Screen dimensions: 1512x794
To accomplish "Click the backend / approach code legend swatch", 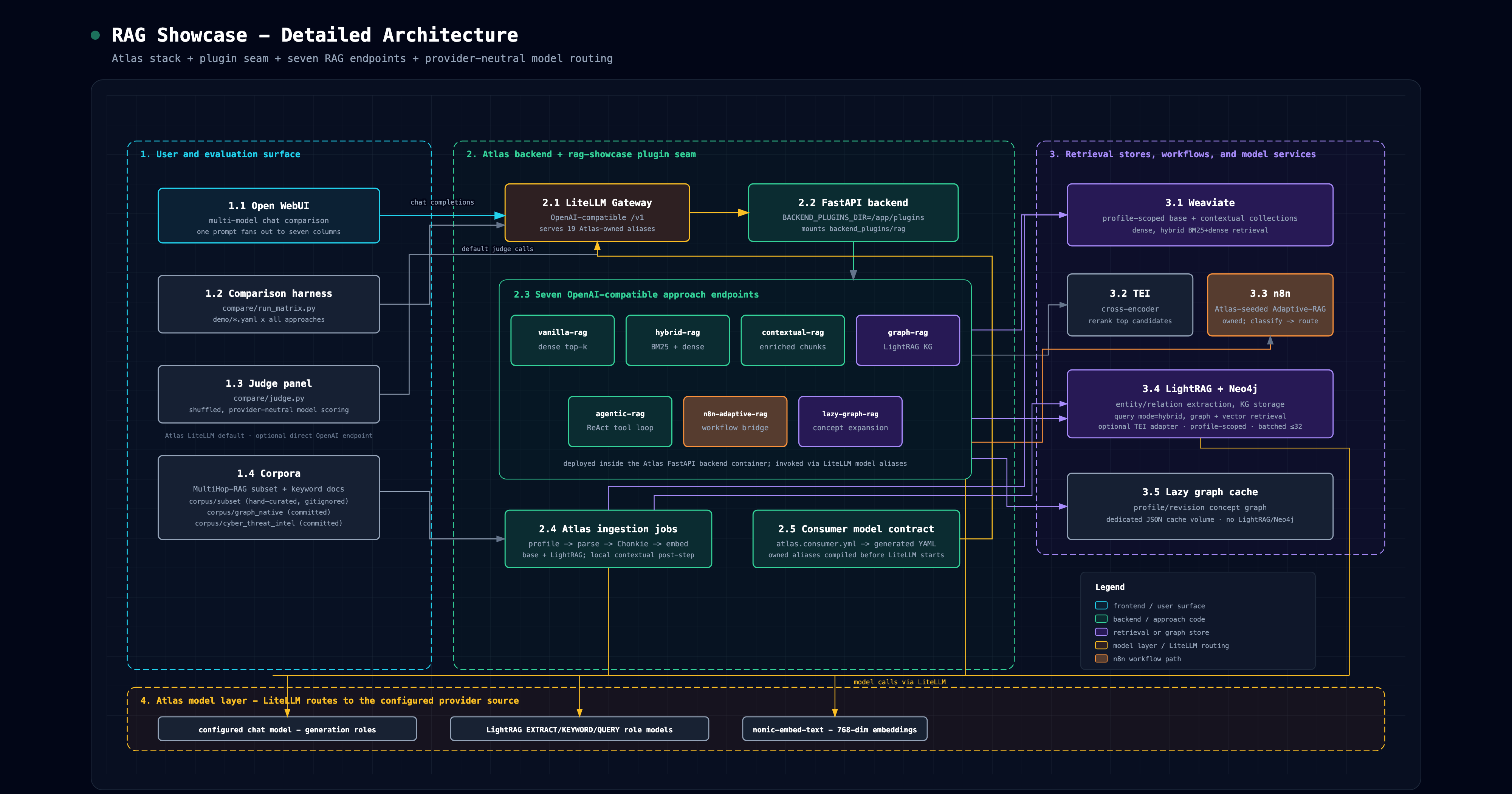I will point(1101,619).
